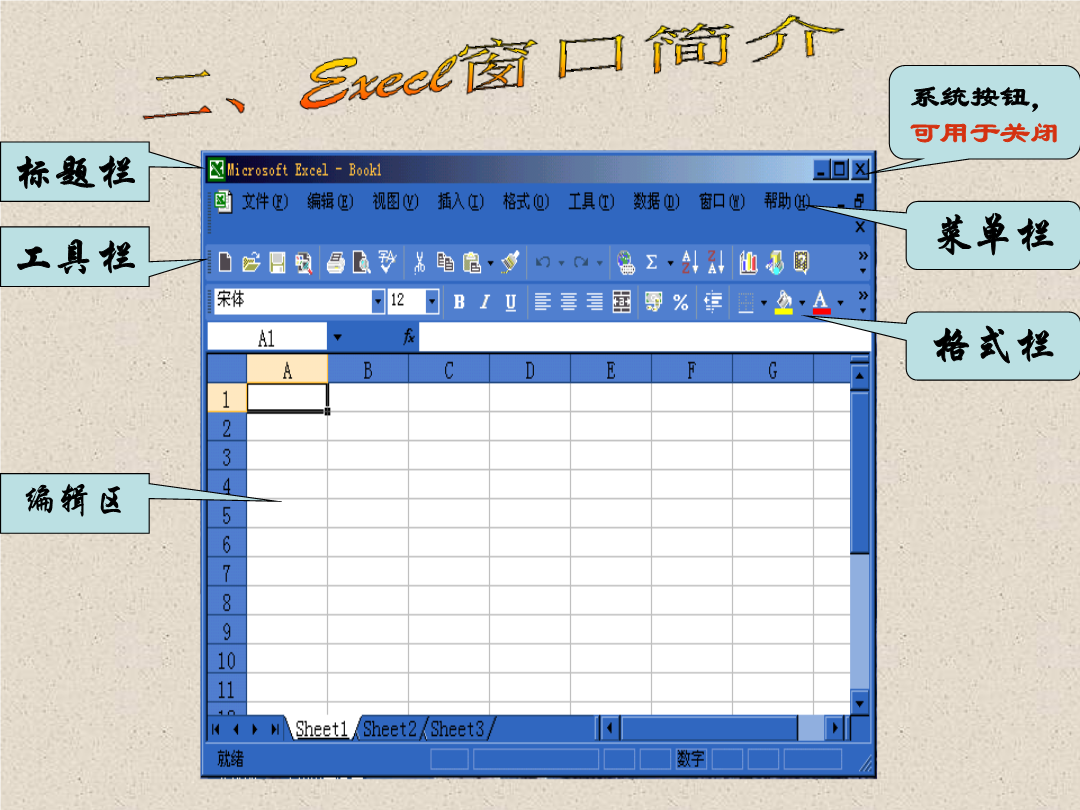The height and width of the screenshot is (810, 1080).
Task: Apply percent style to the cell
Action: [x=681, y=302]
